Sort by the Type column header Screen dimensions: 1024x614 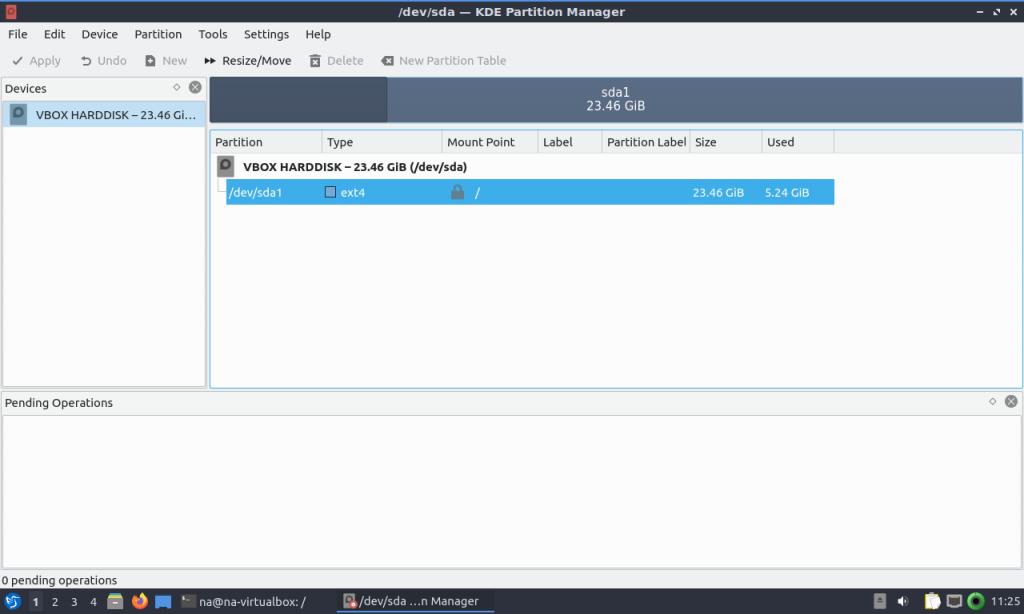coord(380,142)
